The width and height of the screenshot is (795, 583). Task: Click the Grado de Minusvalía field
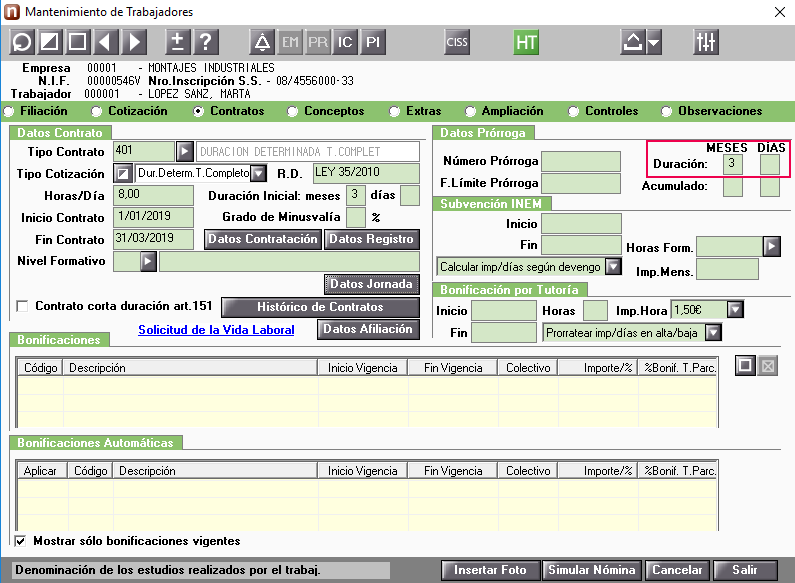(x=356, y=217)
